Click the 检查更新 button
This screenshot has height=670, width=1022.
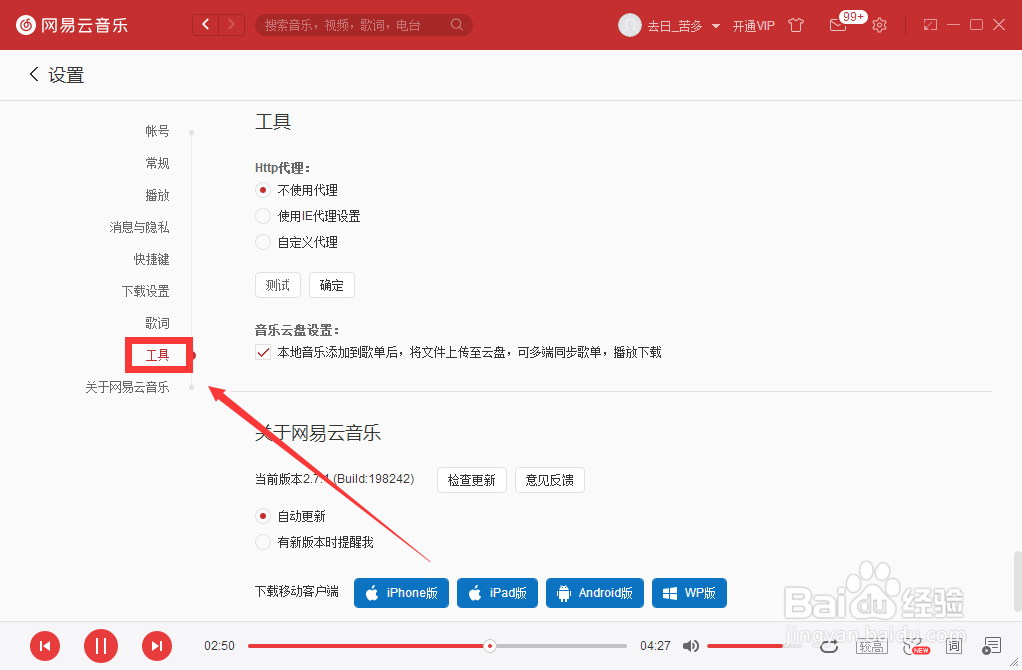[472, 480]
